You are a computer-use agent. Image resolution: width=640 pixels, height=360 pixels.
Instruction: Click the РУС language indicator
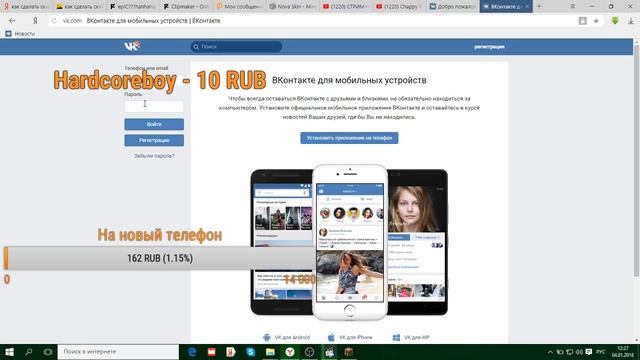pyautogui.click(x=600, y=352)
